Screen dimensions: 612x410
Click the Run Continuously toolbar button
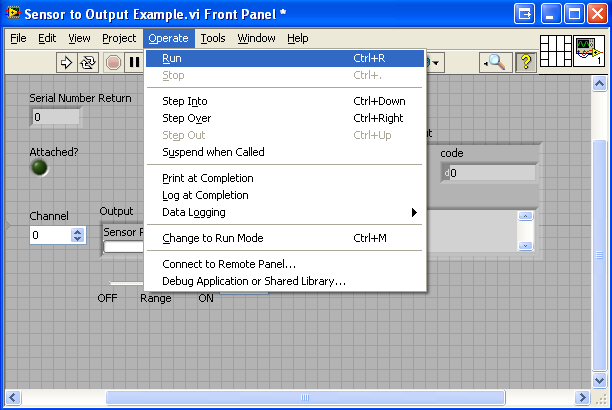(x=88, y=62)
